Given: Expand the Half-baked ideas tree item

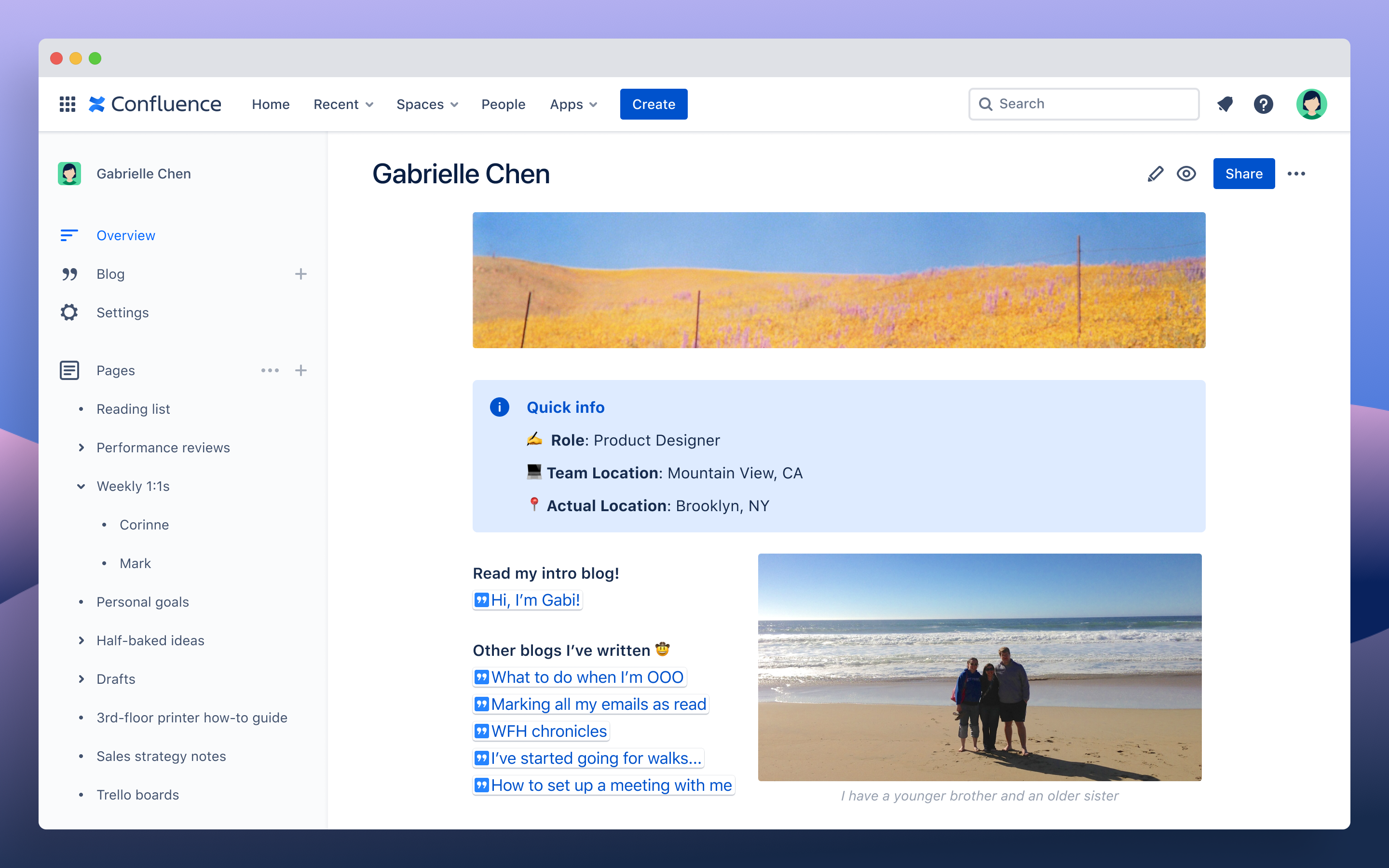Looking at the screenshot, I should pyautogui.click(x=82, y=640).
